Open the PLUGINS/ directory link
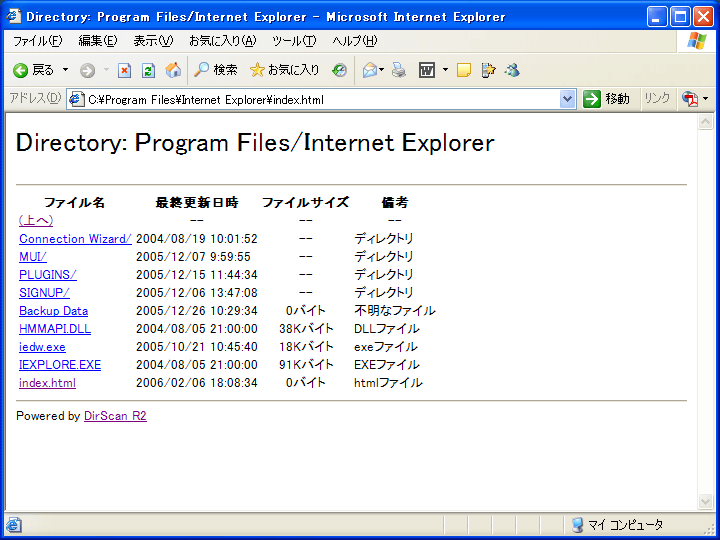This screenshot has height=540, width=720. (48, 275)
